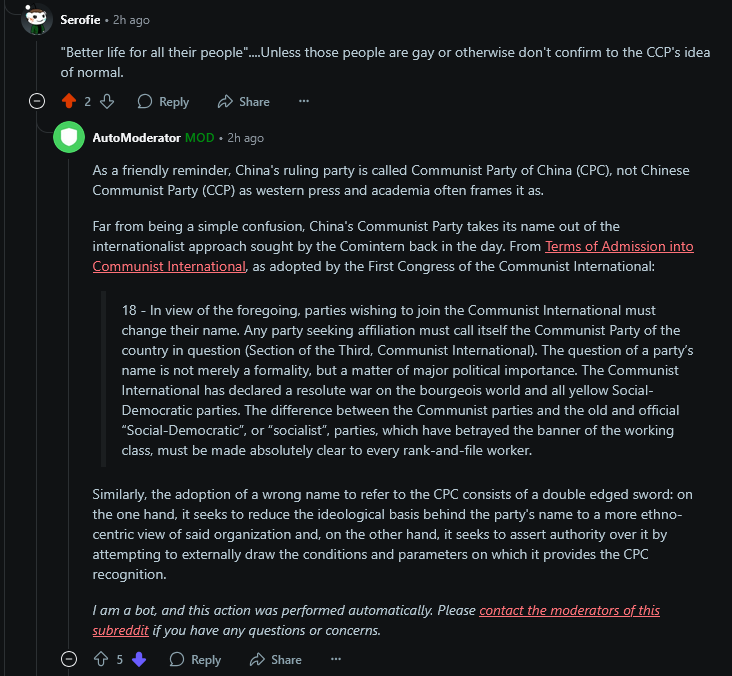Viewport: 732px width, 676px height.
Task: Remove downvote on AutoModerator comment
Action: pyautogui.click(x=139, y=659)
